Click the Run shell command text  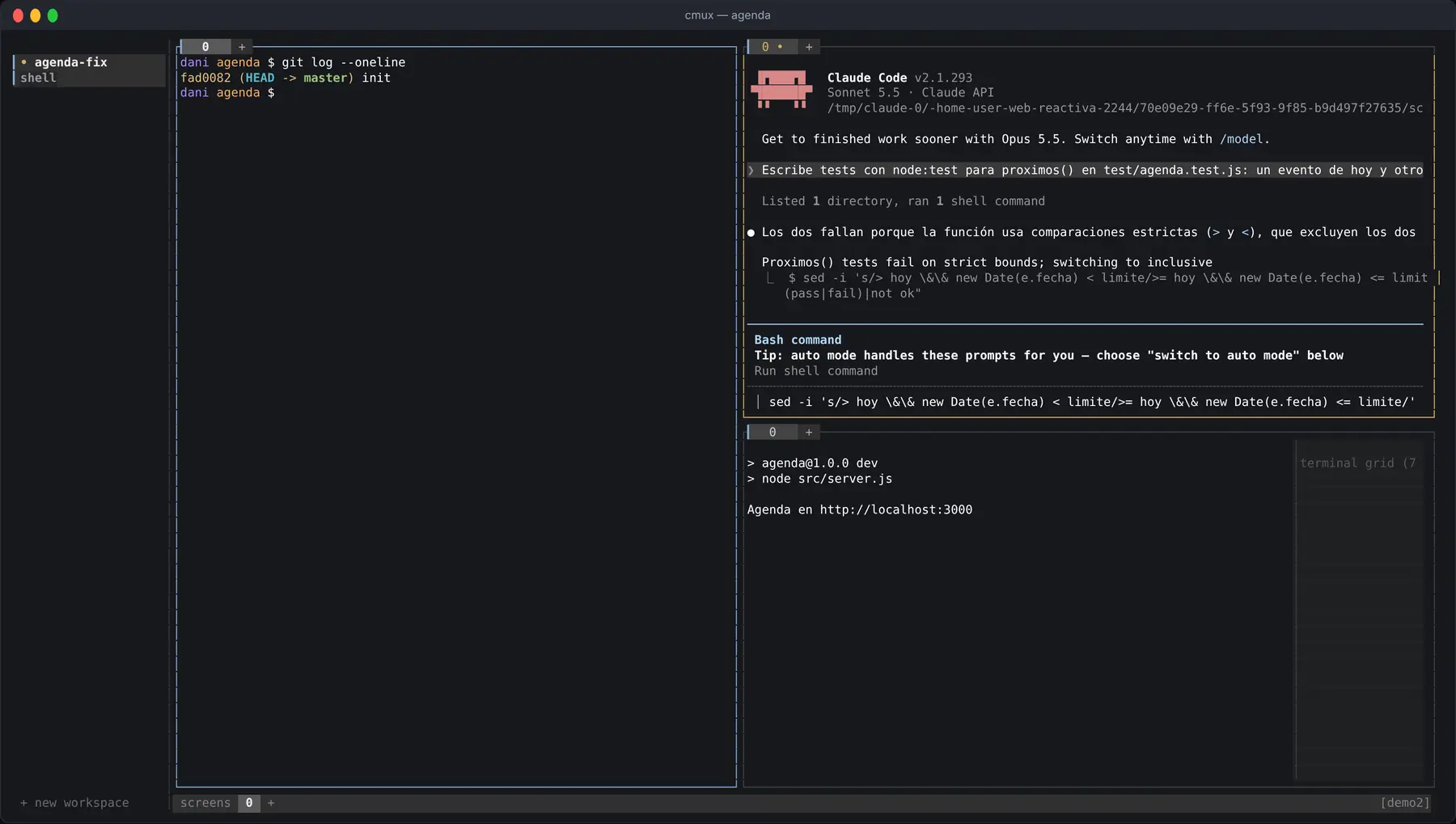pos(815,371)
